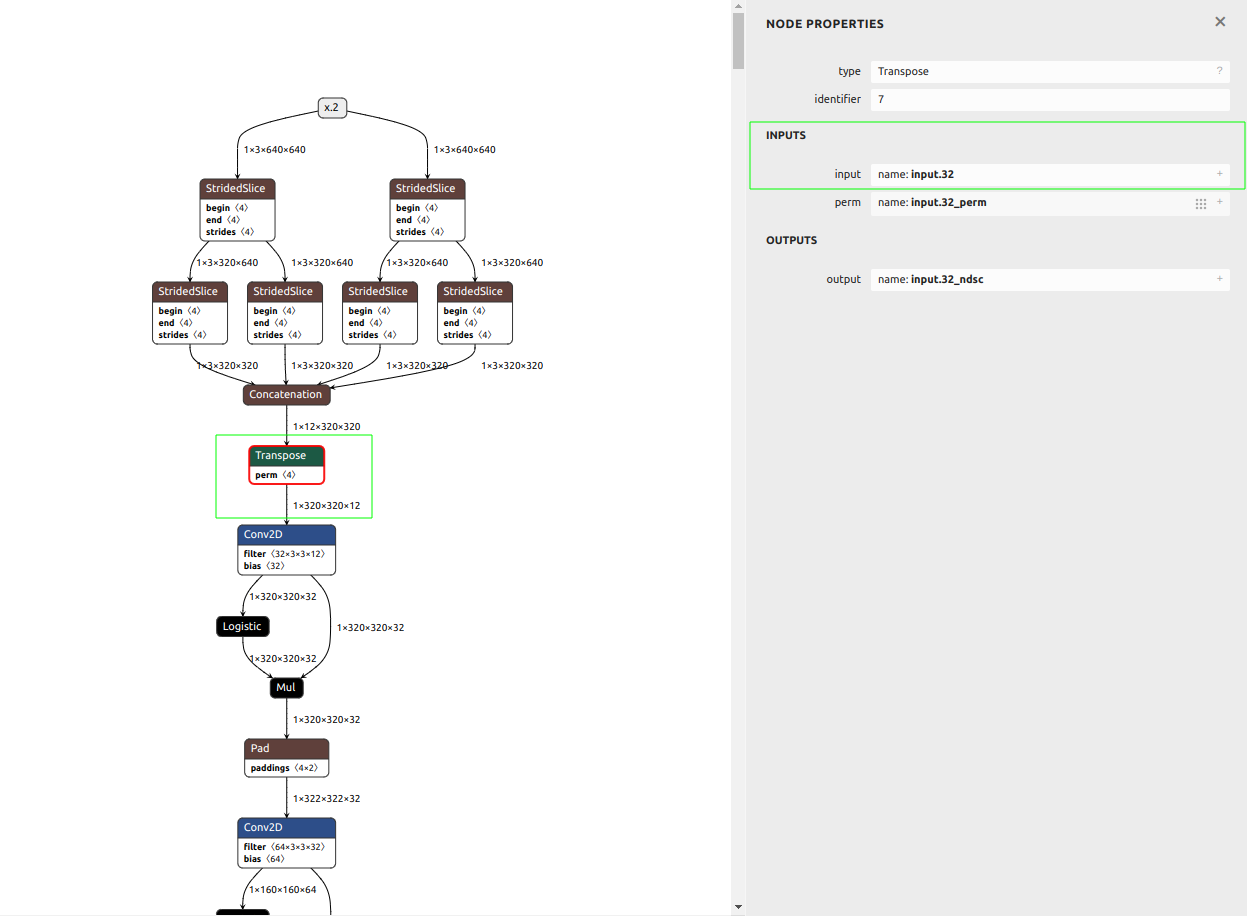The image size is (1247, 916).
Task: Click the Conv2D node with filter 64×3×3×32
Action: pyautogui.click(x=286, y=828)
